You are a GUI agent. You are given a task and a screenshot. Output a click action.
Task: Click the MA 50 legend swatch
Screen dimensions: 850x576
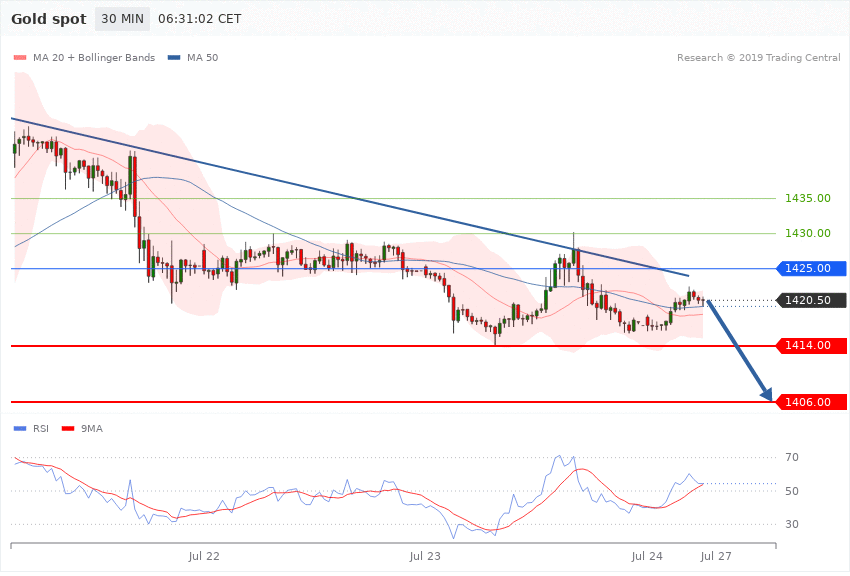pos(174,57)
